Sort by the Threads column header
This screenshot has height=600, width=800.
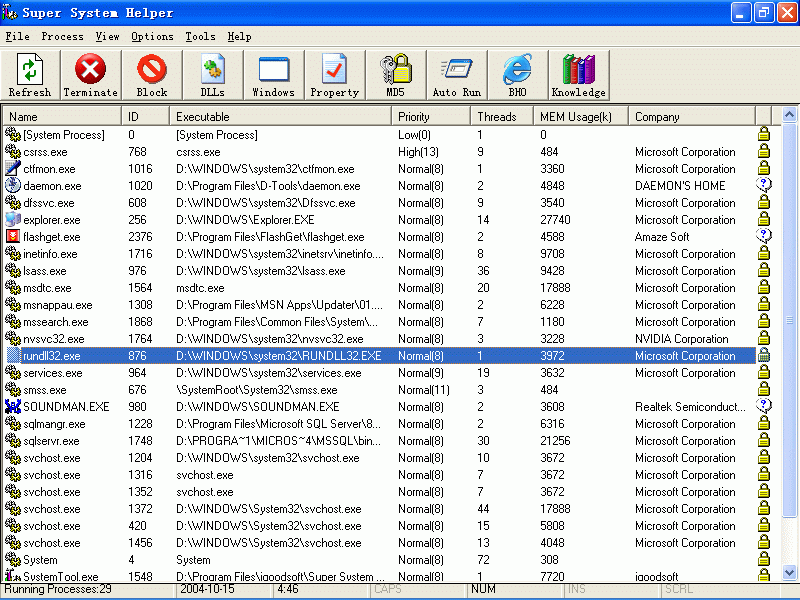(x=502, y=116)
